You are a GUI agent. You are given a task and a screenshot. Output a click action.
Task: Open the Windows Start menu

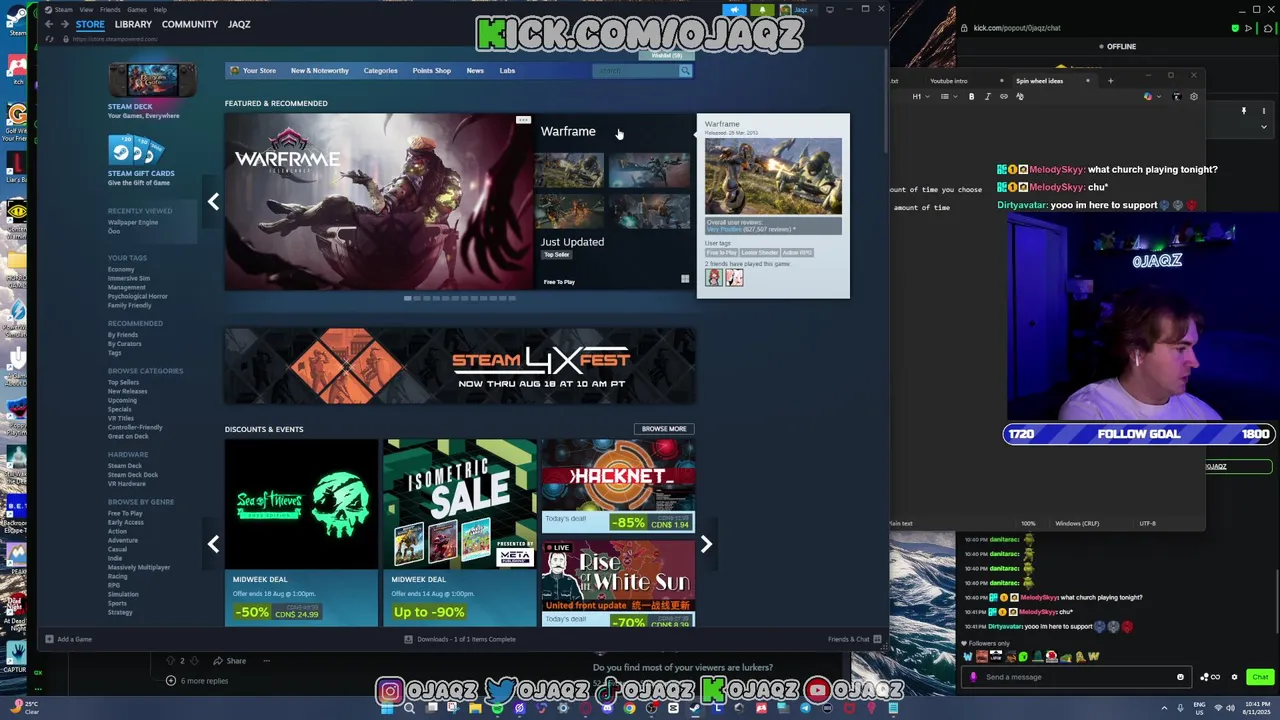pyautogui.click(x=387, y=708)
